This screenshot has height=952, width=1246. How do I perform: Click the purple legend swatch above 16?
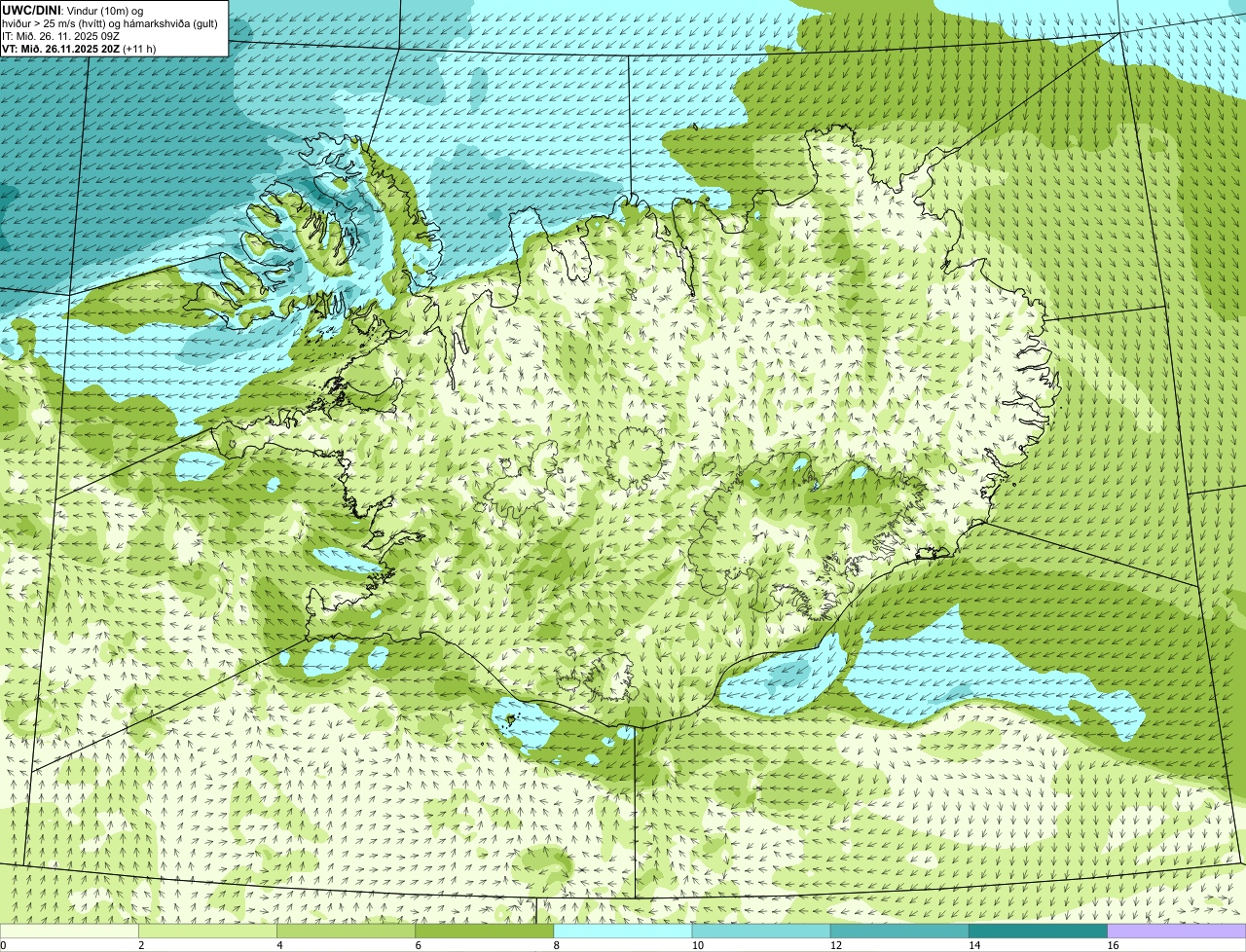click(1177, 932)
